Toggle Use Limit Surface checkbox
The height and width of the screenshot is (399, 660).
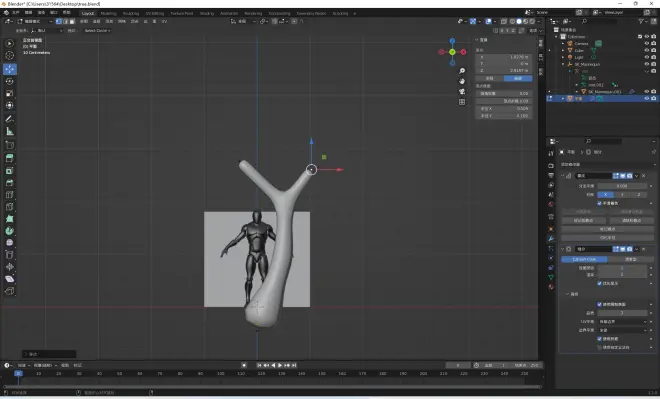pos(599,304)
